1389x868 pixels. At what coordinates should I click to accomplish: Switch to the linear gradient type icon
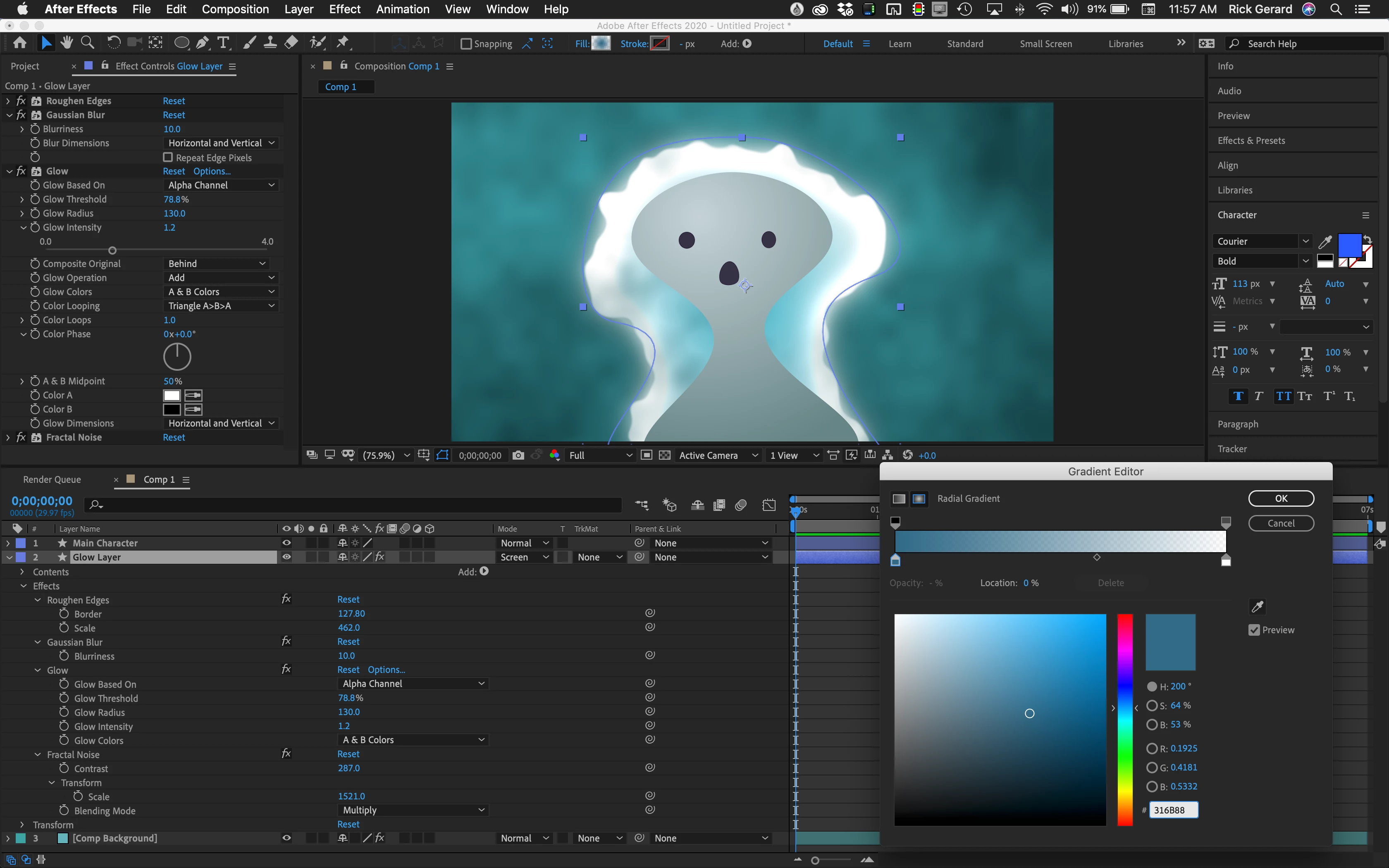click(x=899, y=498)
